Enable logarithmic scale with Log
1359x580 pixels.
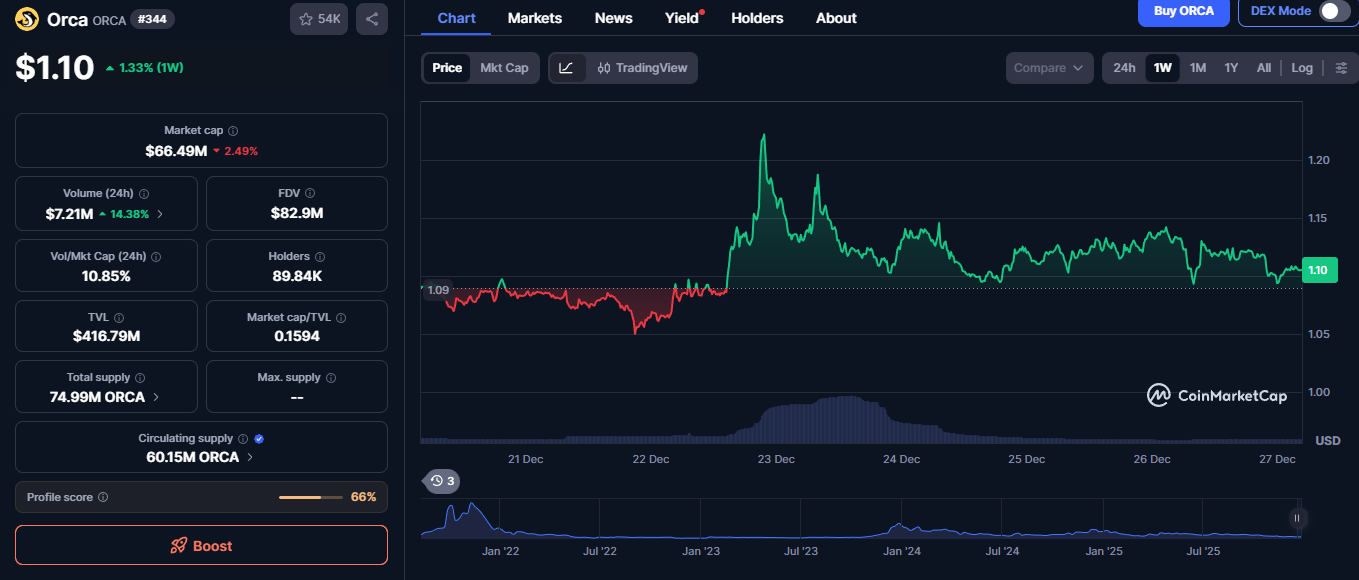(1302, 67)
